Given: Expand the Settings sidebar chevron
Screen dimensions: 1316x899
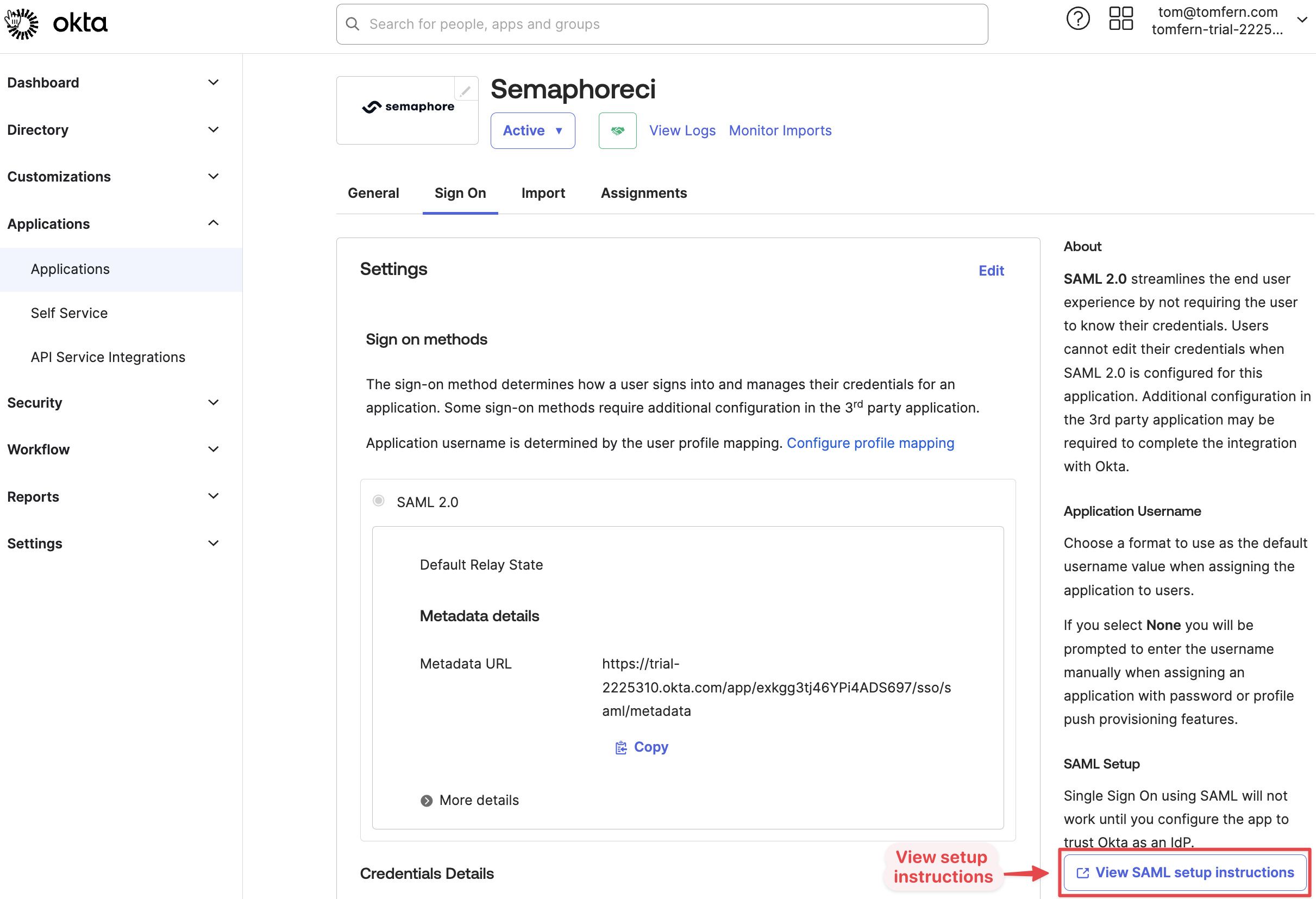Looking at the screenshot, I should (214, 544).
